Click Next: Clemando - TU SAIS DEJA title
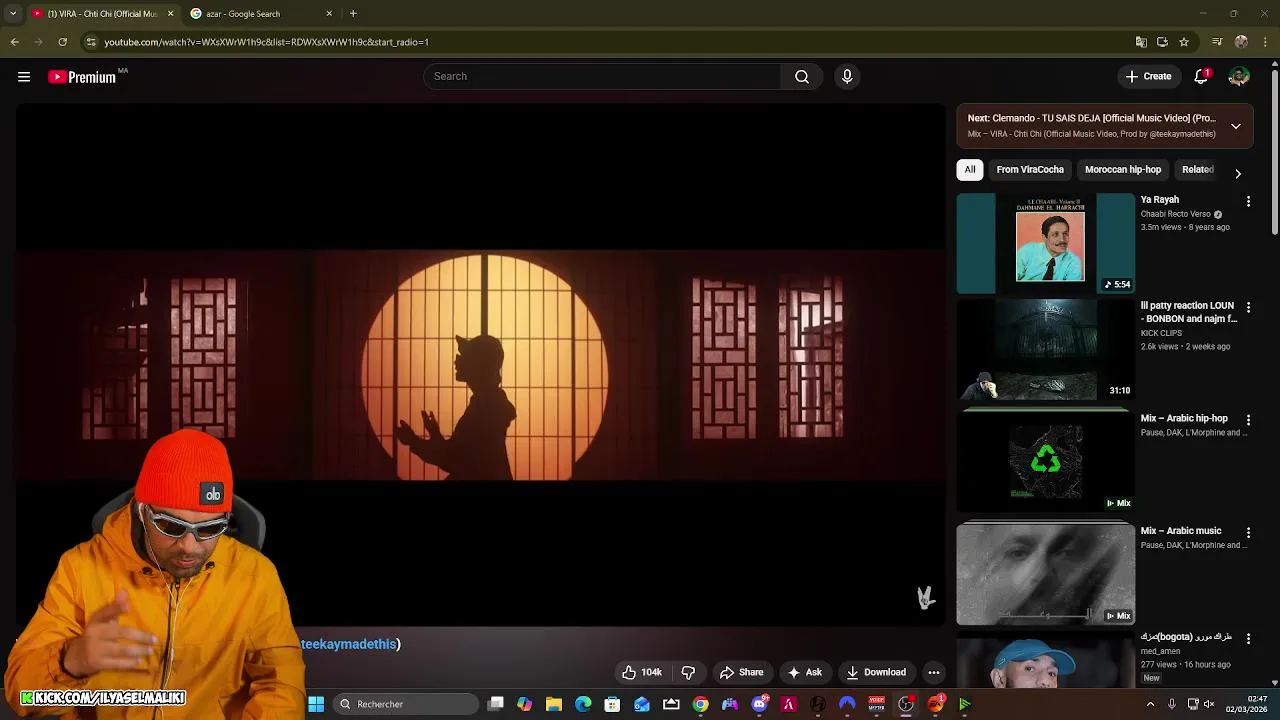The width and height of the screenshot is (1280, 720). click(1091, 118)
